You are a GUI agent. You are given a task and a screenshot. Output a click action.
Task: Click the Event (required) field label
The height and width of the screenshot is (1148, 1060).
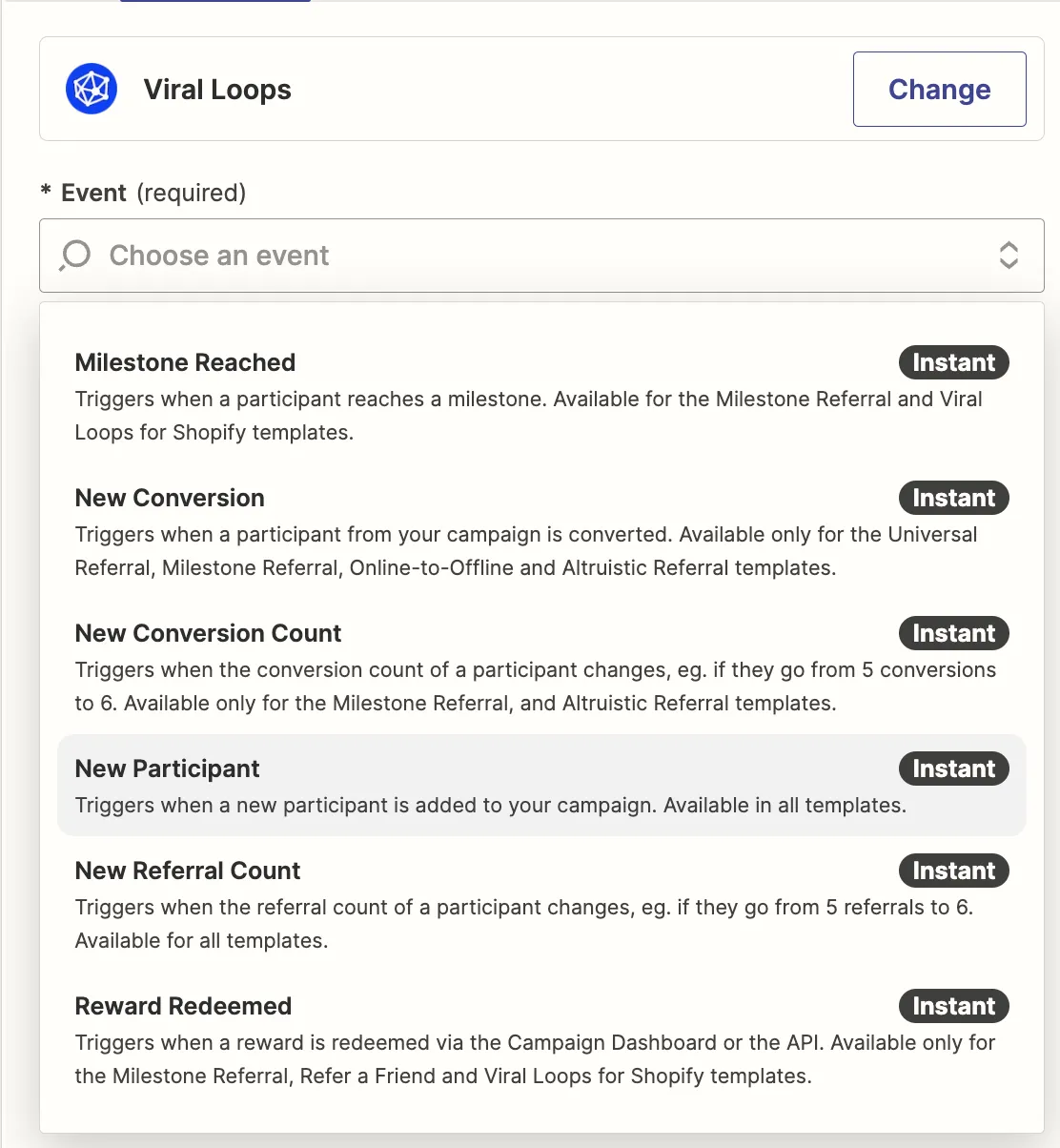pos(143,193)
